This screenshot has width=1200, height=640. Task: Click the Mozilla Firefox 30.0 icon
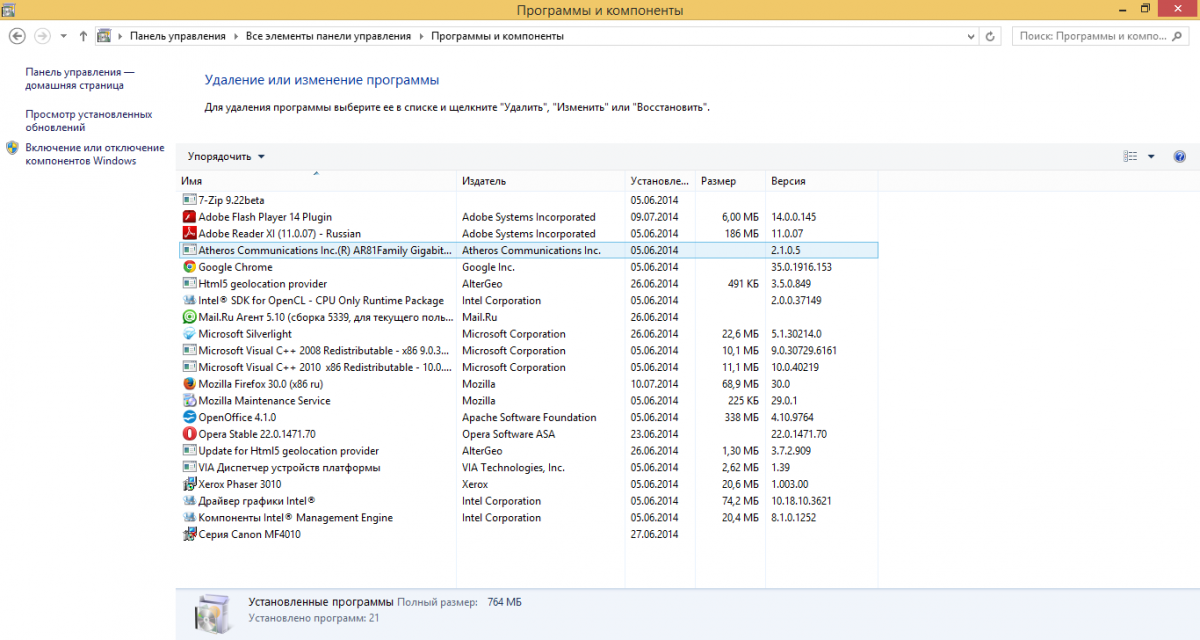coord(189,384)
